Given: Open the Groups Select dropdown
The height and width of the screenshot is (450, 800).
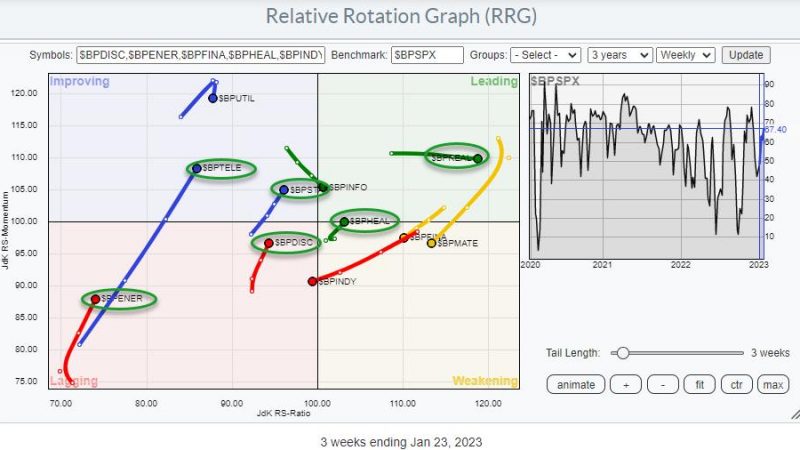Looking at the screenshot, I should click(x=545, y=55).
